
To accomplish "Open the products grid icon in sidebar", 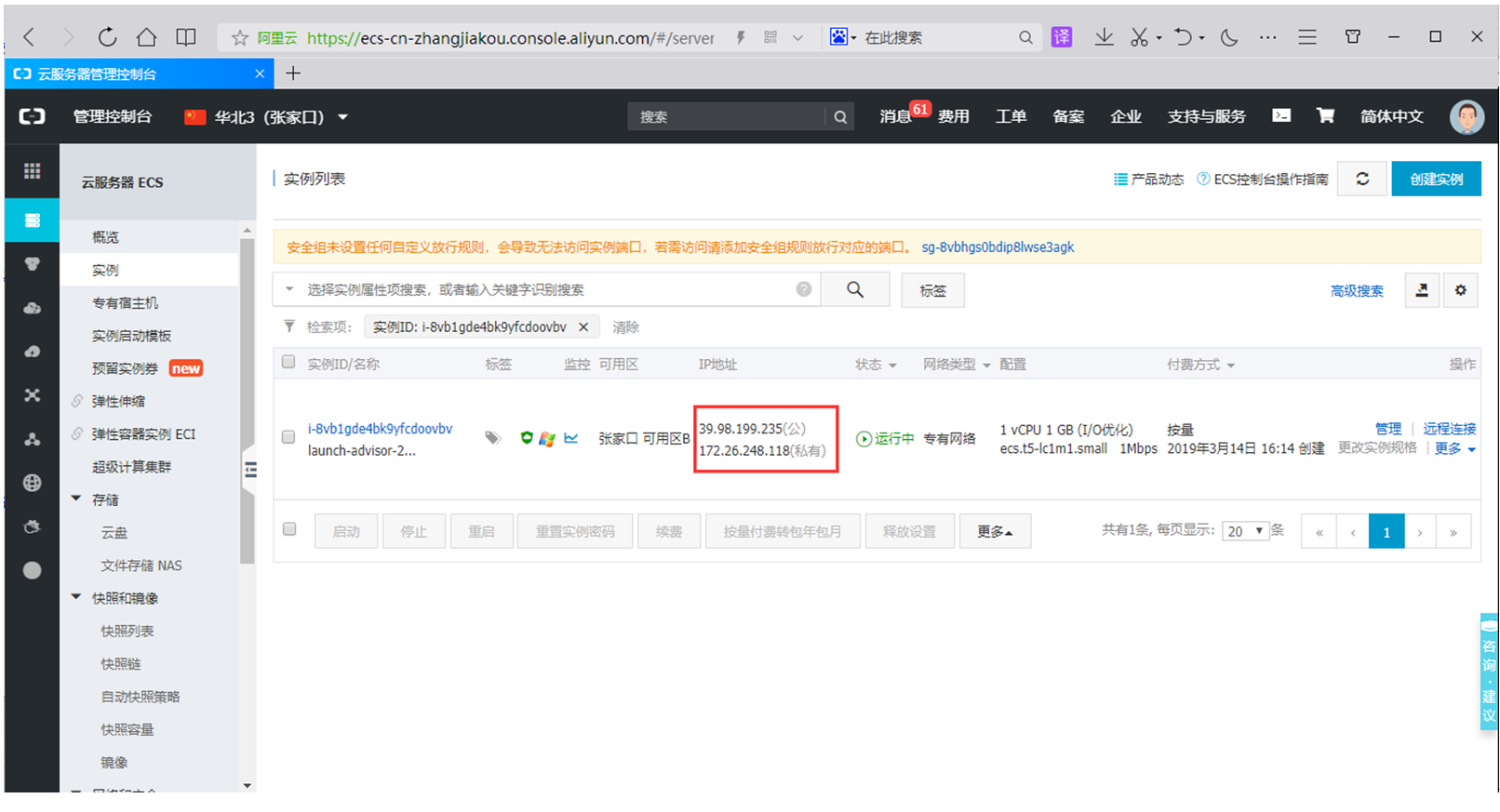I will tap(33, 171).
